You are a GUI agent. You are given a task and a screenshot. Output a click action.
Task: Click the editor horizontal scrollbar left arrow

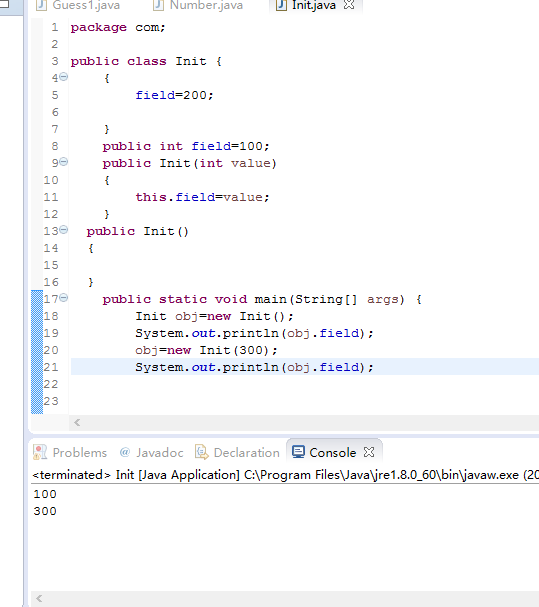click(x=77, y=422)
